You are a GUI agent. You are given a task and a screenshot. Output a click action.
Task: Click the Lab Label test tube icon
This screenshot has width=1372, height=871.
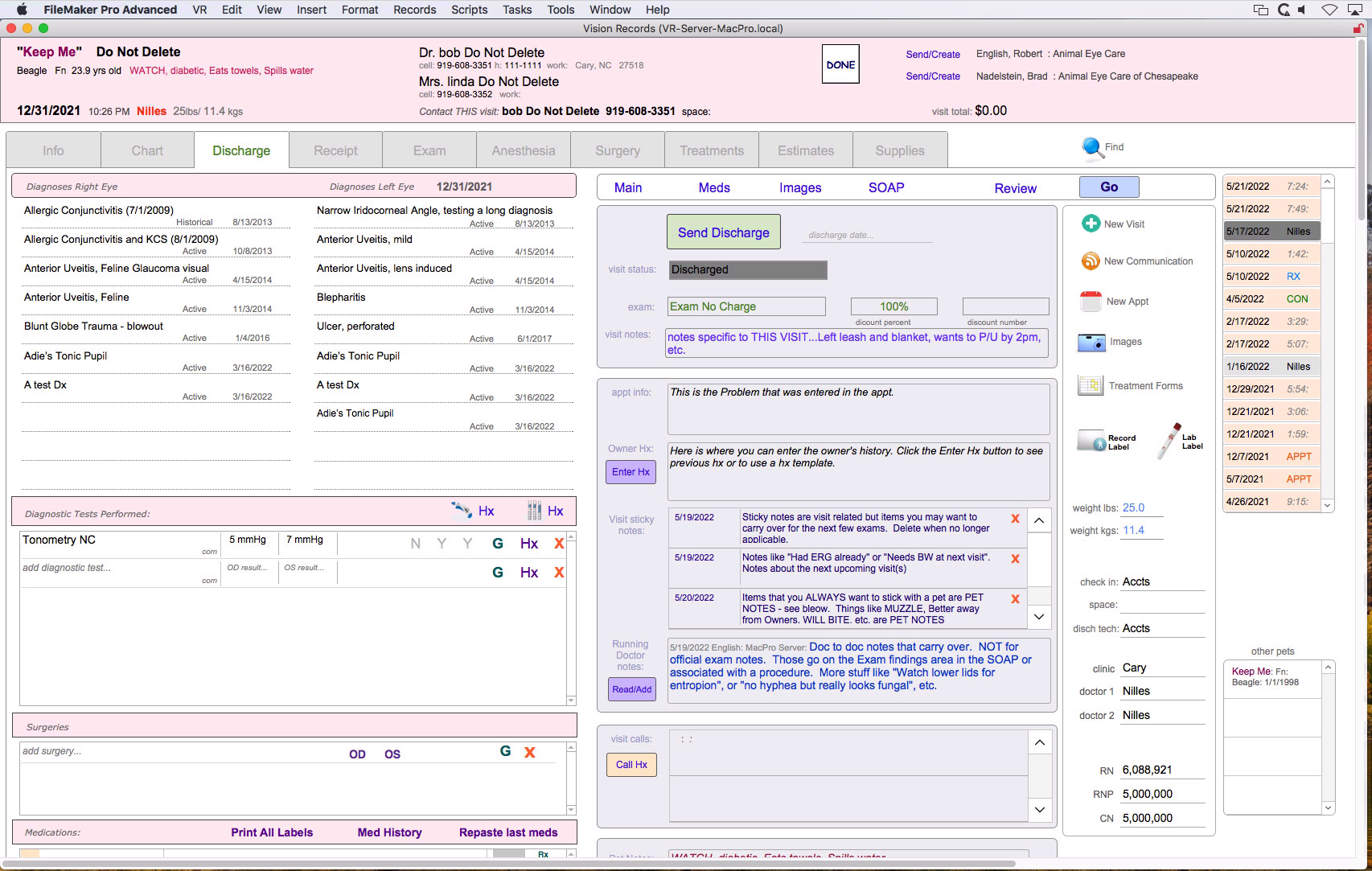pyautogui.click(x=1169, y=441)
